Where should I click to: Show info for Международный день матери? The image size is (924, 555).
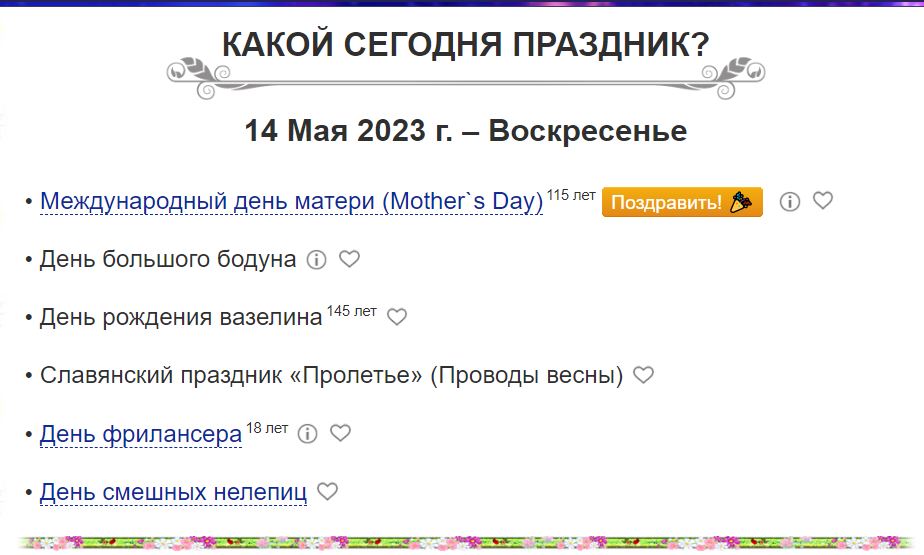pos(790,202)
